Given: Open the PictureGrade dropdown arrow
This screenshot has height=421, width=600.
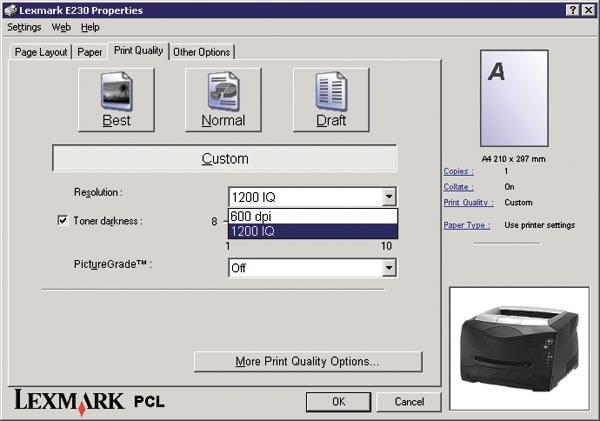Looking at the screenshot, I should (x=389, y=268).
